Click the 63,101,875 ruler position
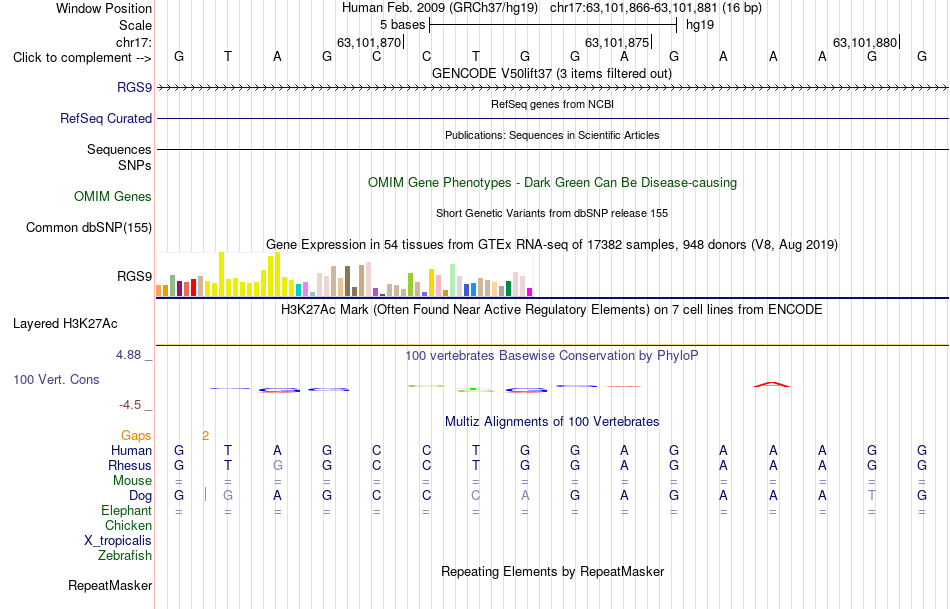Viewport: 950px width, 609px height. [x=617, y=42]
